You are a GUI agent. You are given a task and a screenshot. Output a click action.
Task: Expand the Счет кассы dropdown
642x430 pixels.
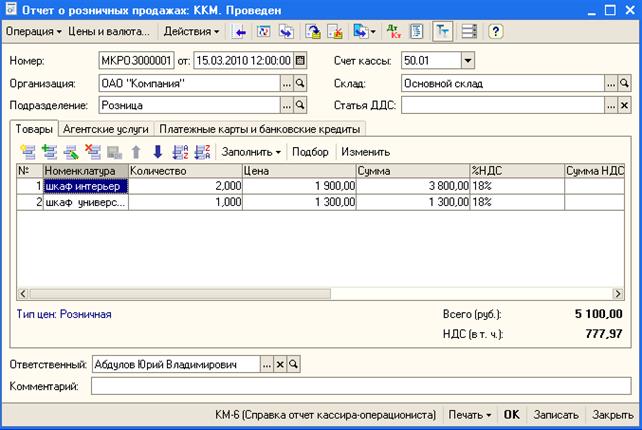468,60
